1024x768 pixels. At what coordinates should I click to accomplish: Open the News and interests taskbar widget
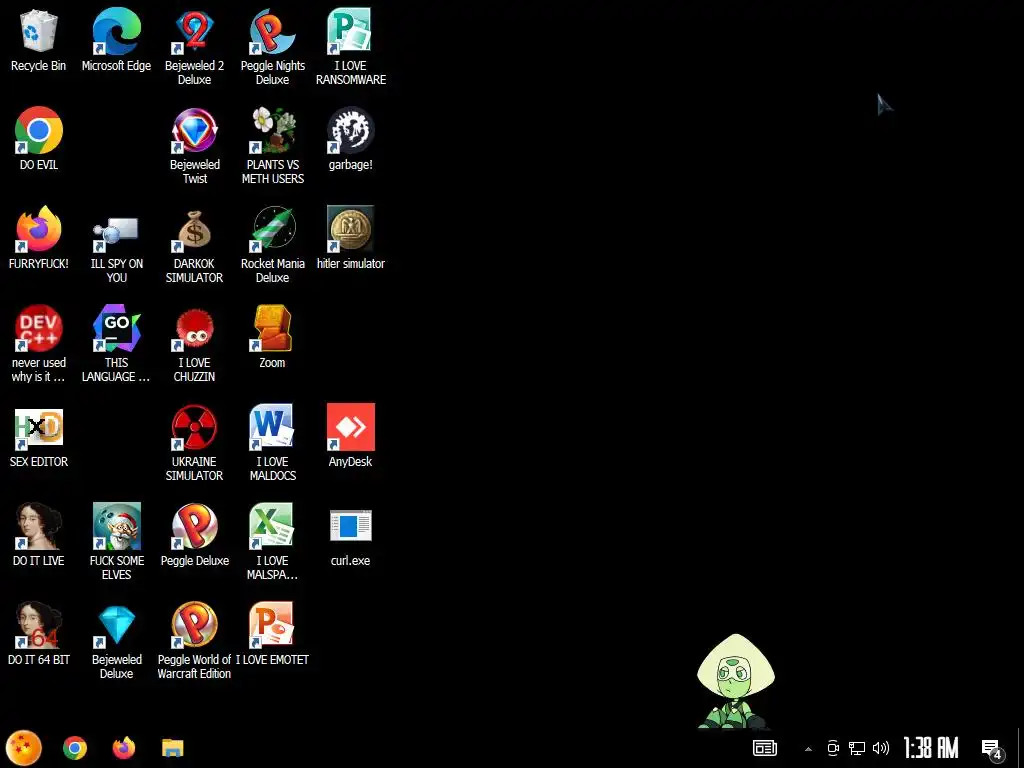tap(765, 748)
